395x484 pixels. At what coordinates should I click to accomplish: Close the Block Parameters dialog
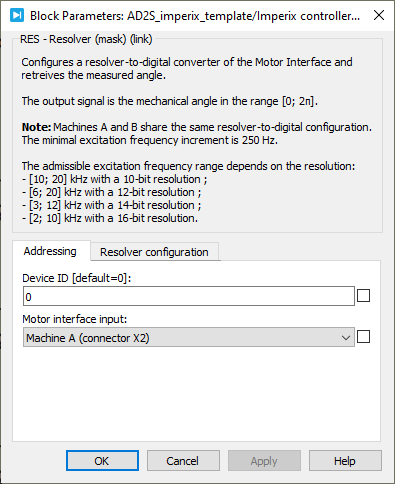pyautogui.click(x=379, y=15)
